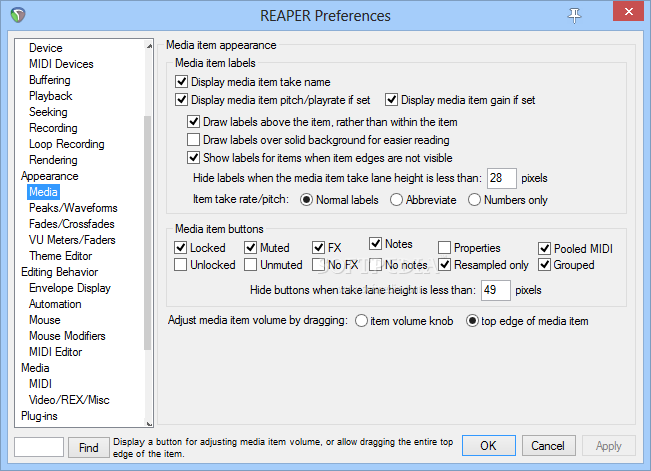Open Rendering preferences page

tap(53, 160)
